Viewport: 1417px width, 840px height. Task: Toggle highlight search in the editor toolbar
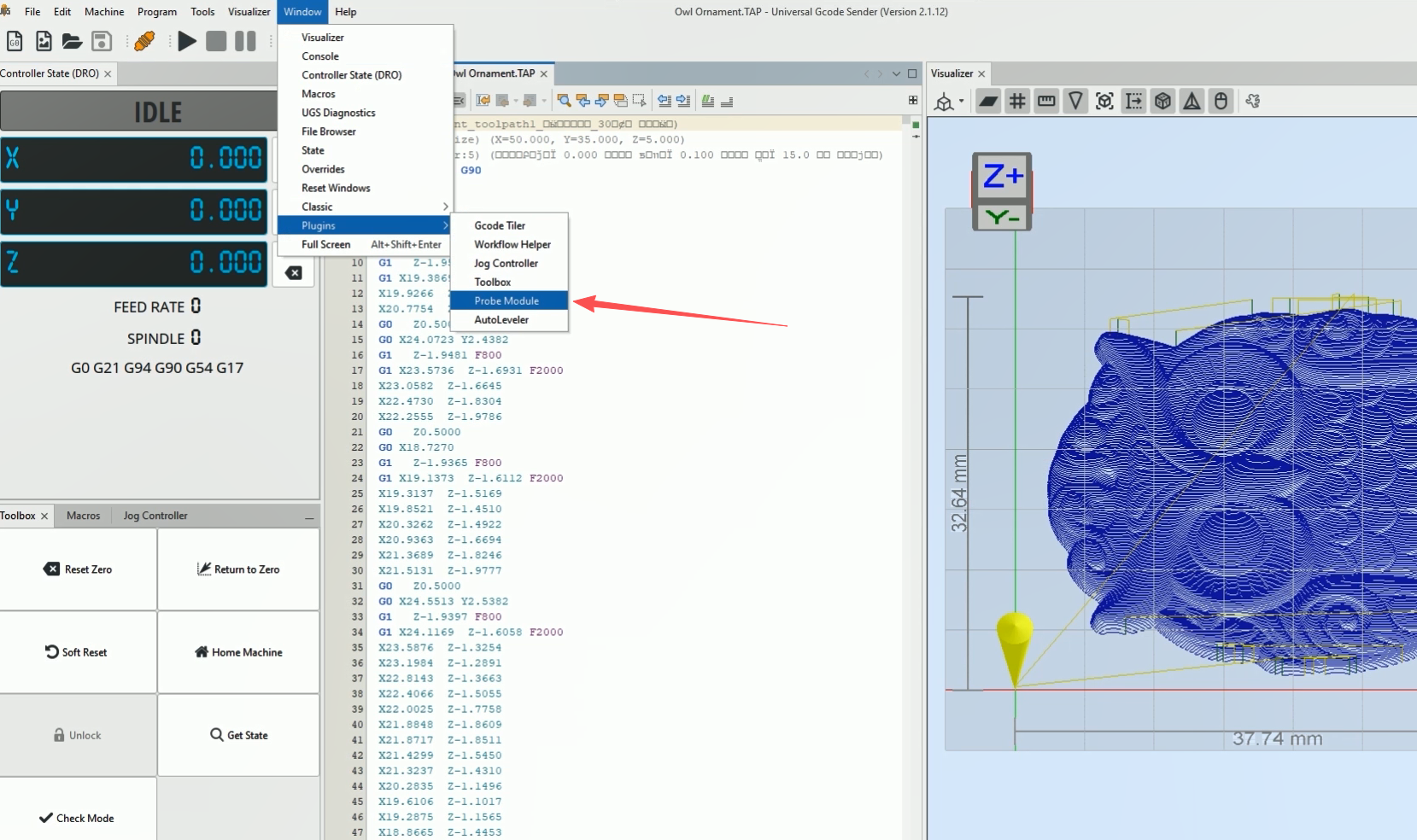click(621, 101)
